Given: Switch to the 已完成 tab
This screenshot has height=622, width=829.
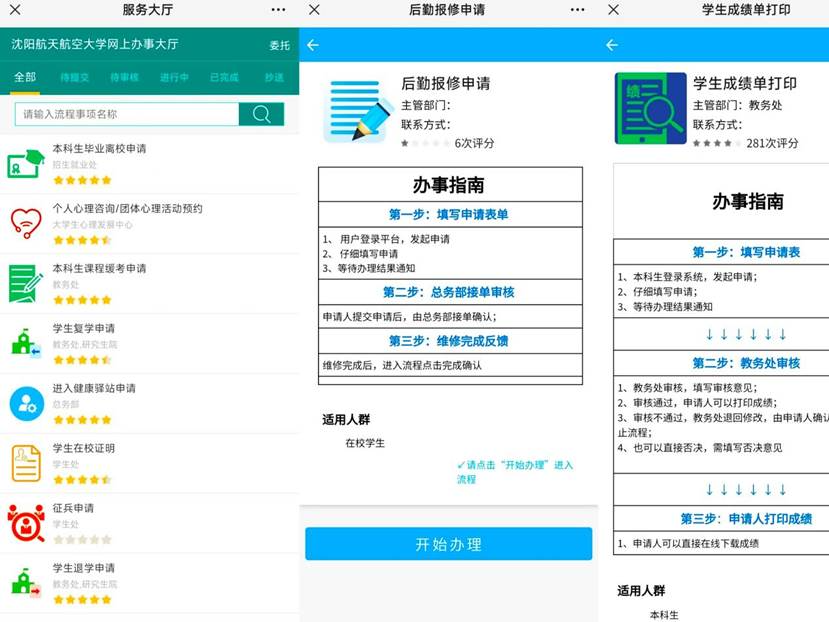Looking at the screenshot, I should pos(224,78).
